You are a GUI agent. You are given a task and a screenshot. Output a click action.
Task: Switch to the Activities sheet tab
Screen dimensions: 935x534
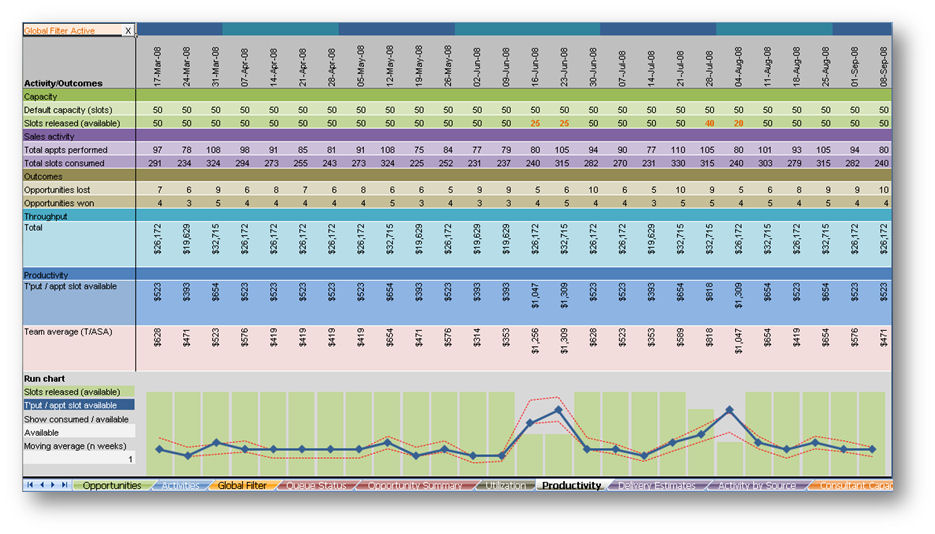[x=180, y=485]
